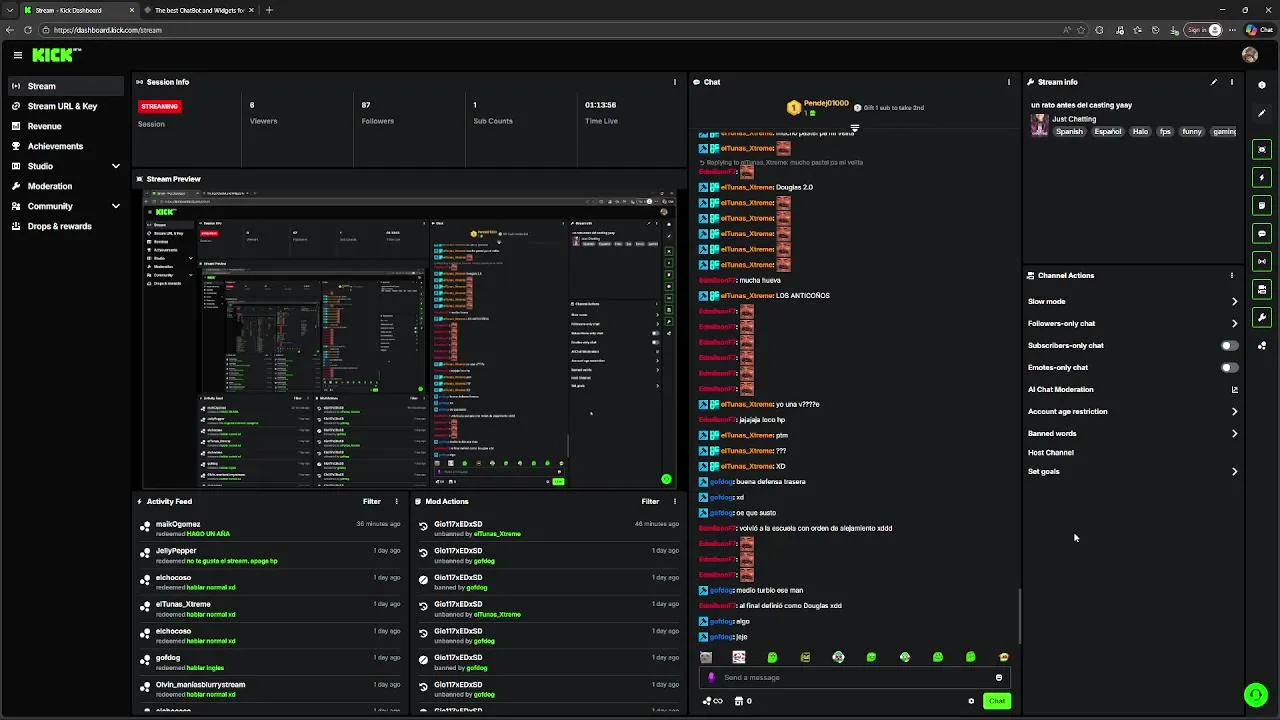The height and width of the screenshot is (720, 1280).
Task: Open a new browser tab
Action: point(269,10)
